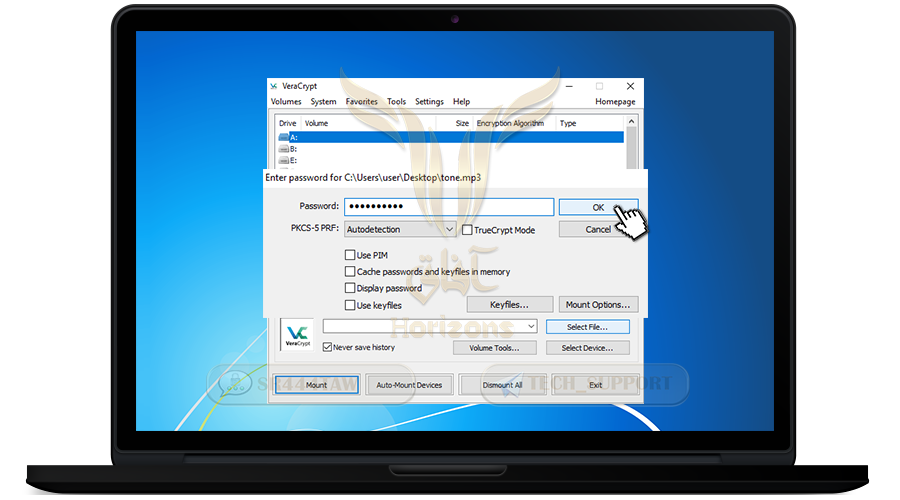
Task: Click the Drive column header
Action: point(288,123)
